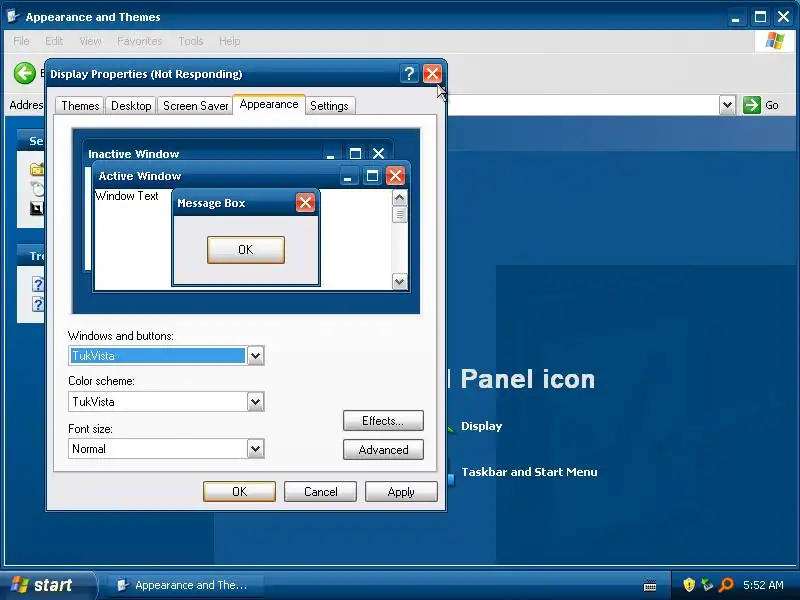This screenshot has height=600, width=800.
Task: Click the preview Active Window maximize icon
Action: [372, 177]
